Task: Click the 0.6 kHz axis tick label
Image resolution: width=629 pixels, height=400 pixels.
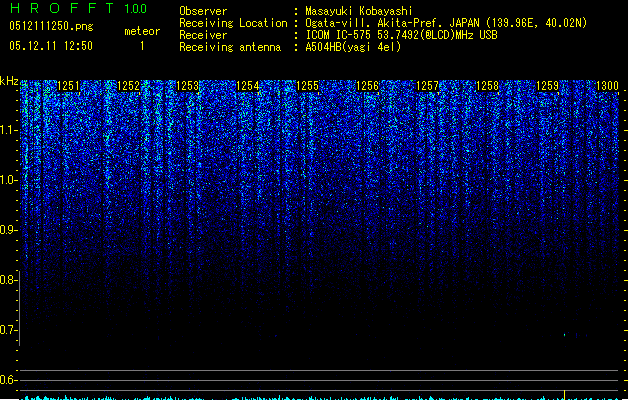Action: (x=9, y=380)
